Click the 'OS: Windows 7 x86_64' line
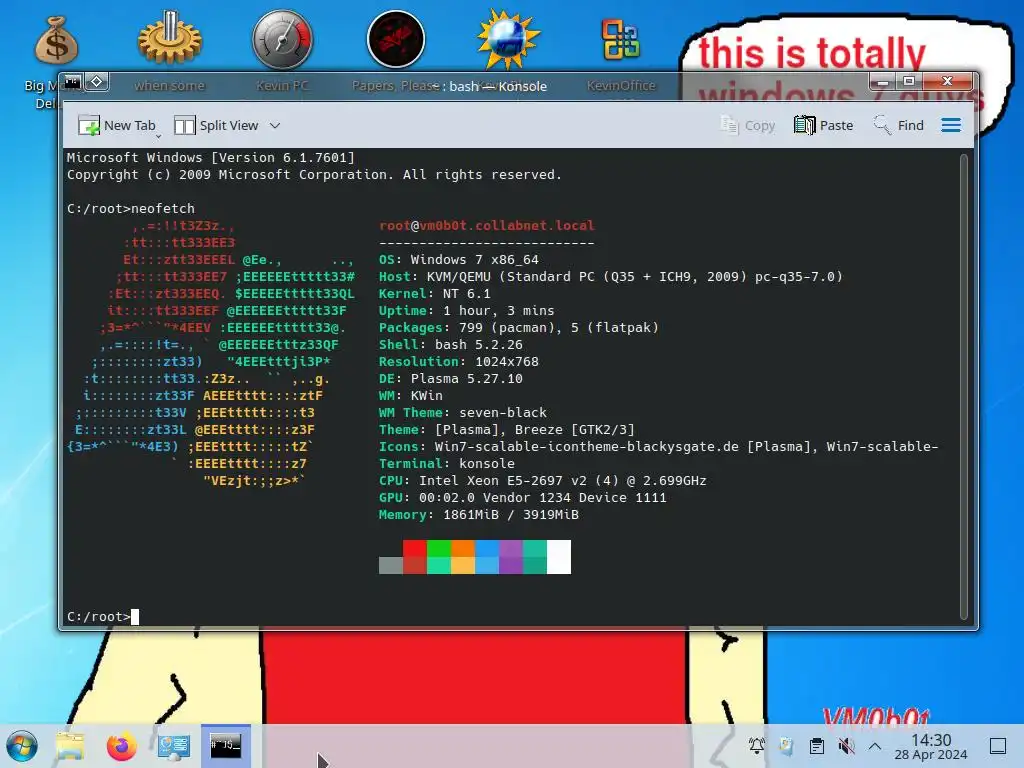 (458, 259)
